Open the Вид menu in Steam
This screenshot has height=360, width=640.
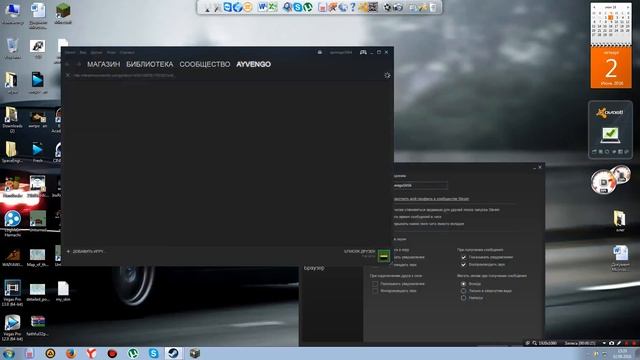(83, 52)
